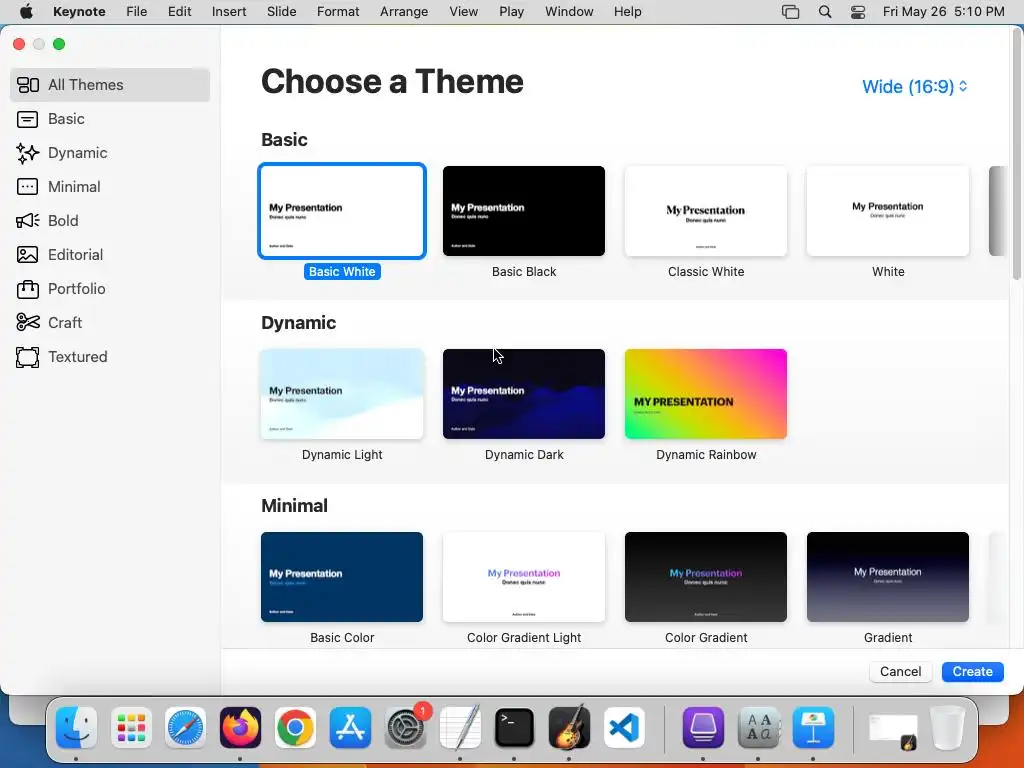Click the Keynote icon in the Dock
Viewport: 1024px width, 768px height.
click(813, 728)
